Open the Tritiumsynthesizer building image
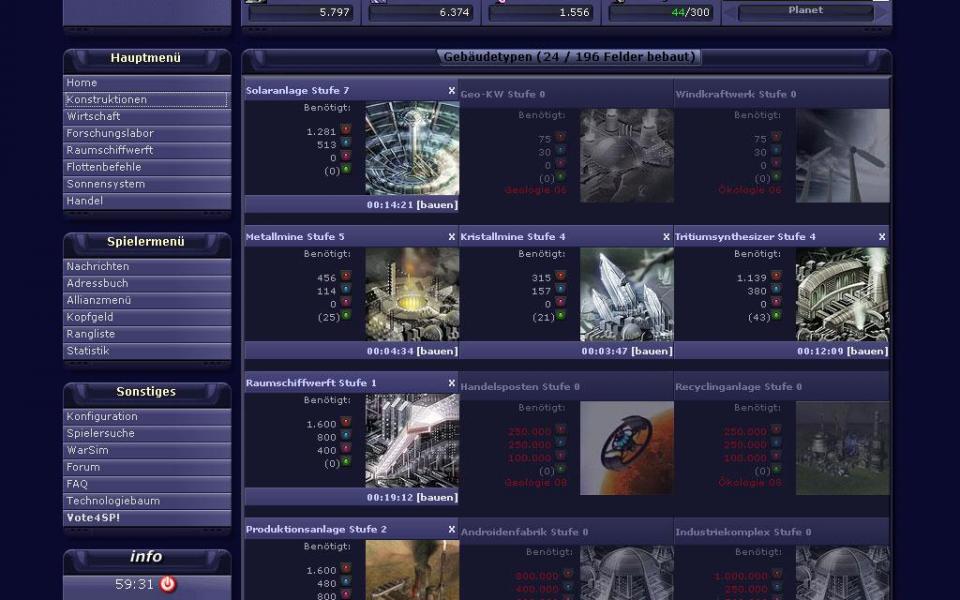 click(842, 294)
